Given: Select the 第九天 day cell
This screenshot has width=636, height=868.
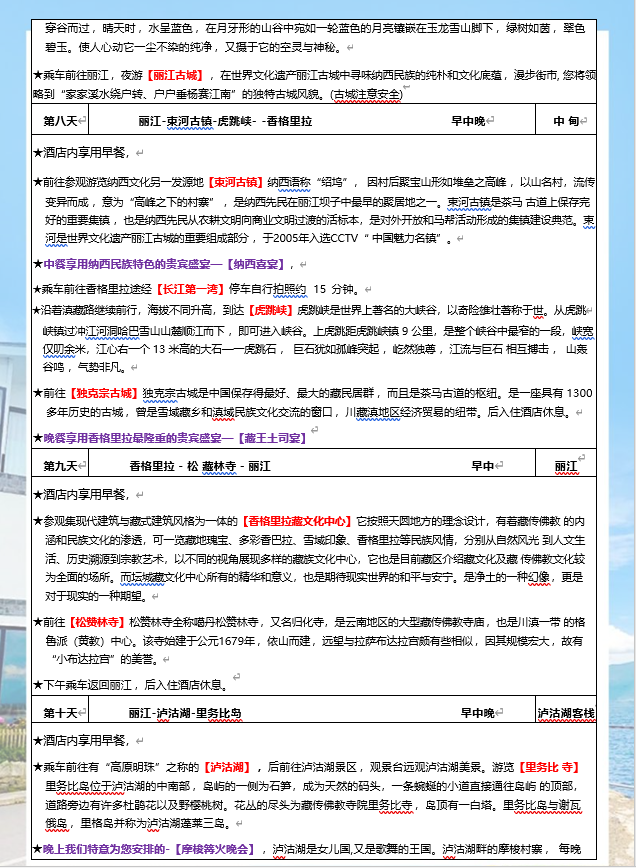Looking at the screenshot, I should 60,463.
